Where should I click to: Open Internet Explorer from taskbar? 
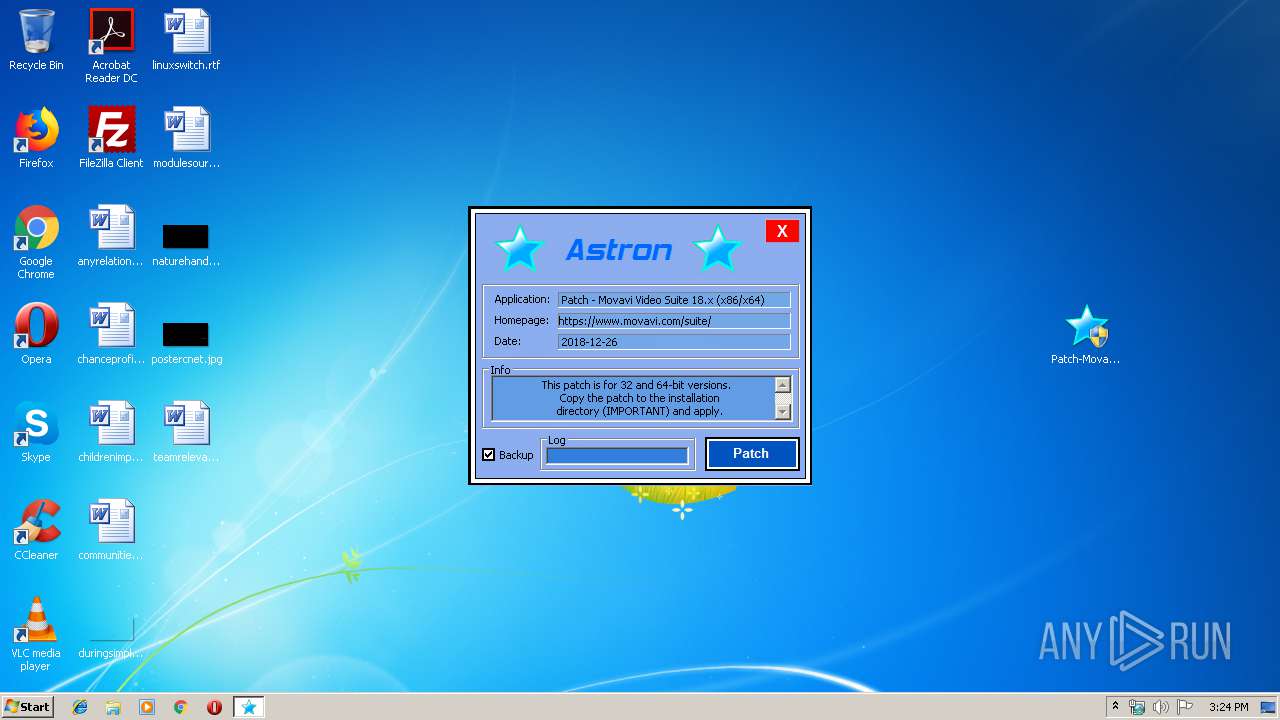[80, 707]
